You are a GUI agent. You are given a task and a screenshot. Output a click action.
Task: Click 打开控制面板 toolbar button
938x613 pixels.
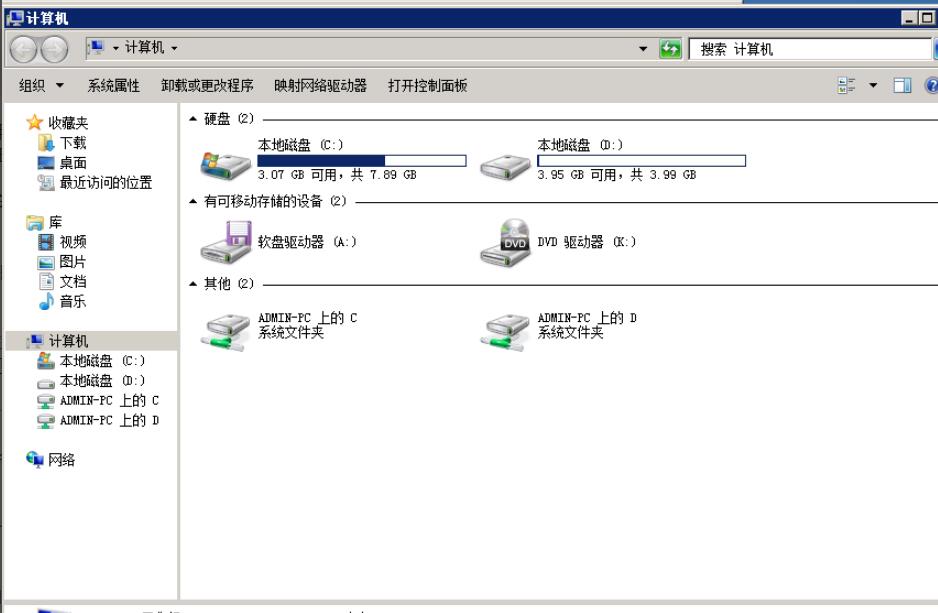[427, 86]
